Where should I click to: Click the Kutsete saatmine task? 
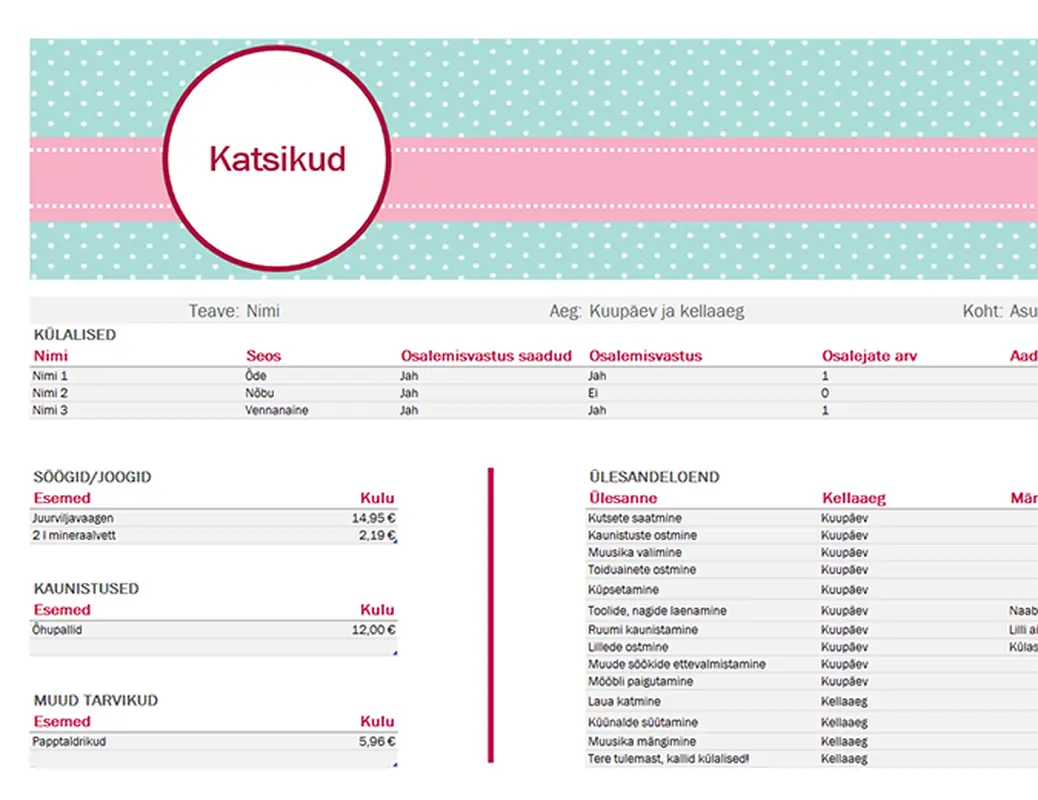635,518
